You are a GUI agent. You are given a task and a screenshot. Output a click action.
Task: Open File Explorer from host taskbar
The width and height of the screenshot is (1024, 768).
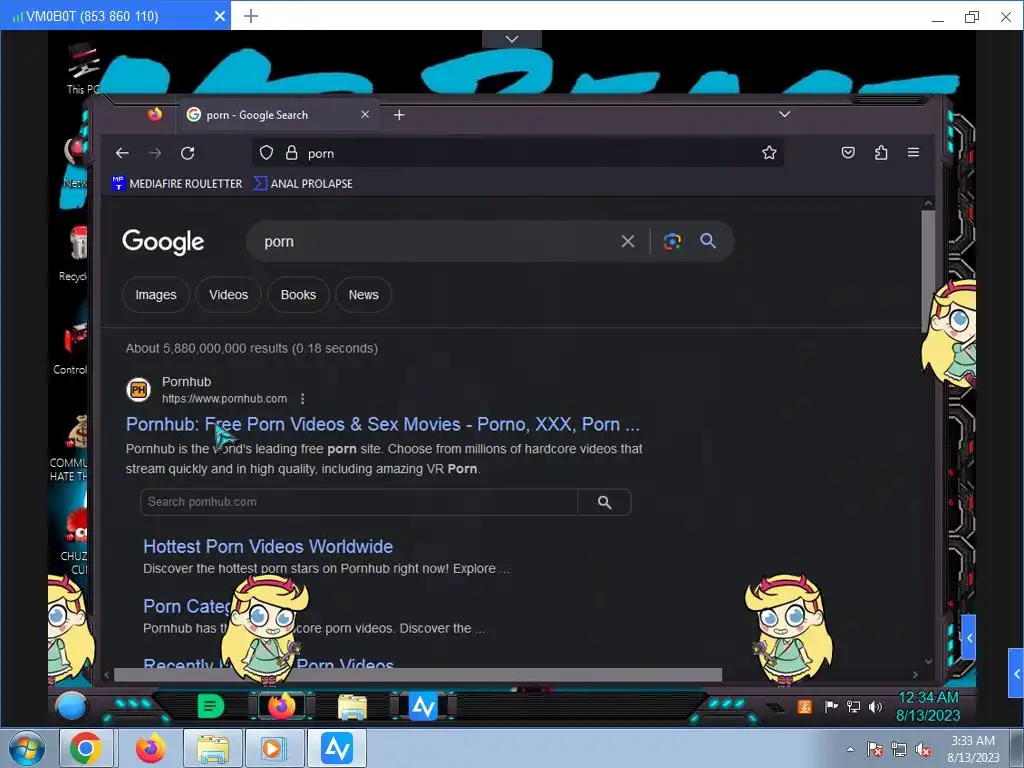212,748
